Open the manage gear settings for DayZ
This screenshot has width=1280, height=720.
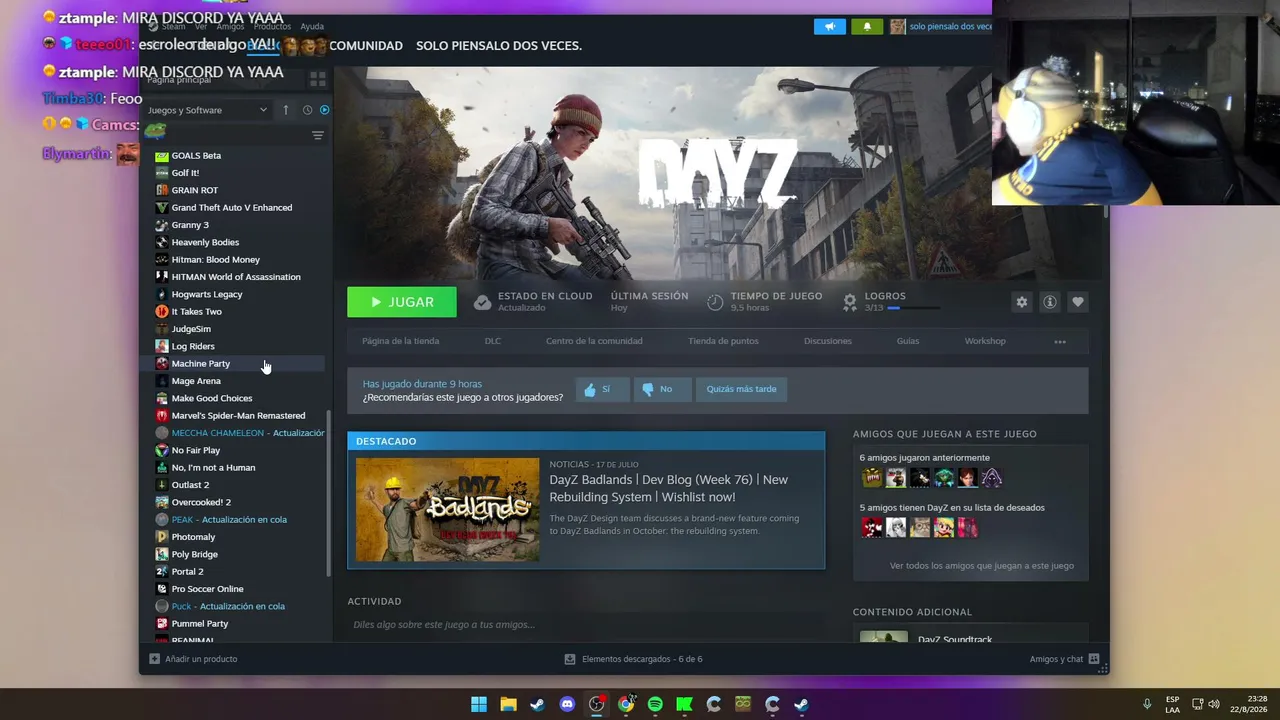pyautogui.click(x=1021, y=302)
